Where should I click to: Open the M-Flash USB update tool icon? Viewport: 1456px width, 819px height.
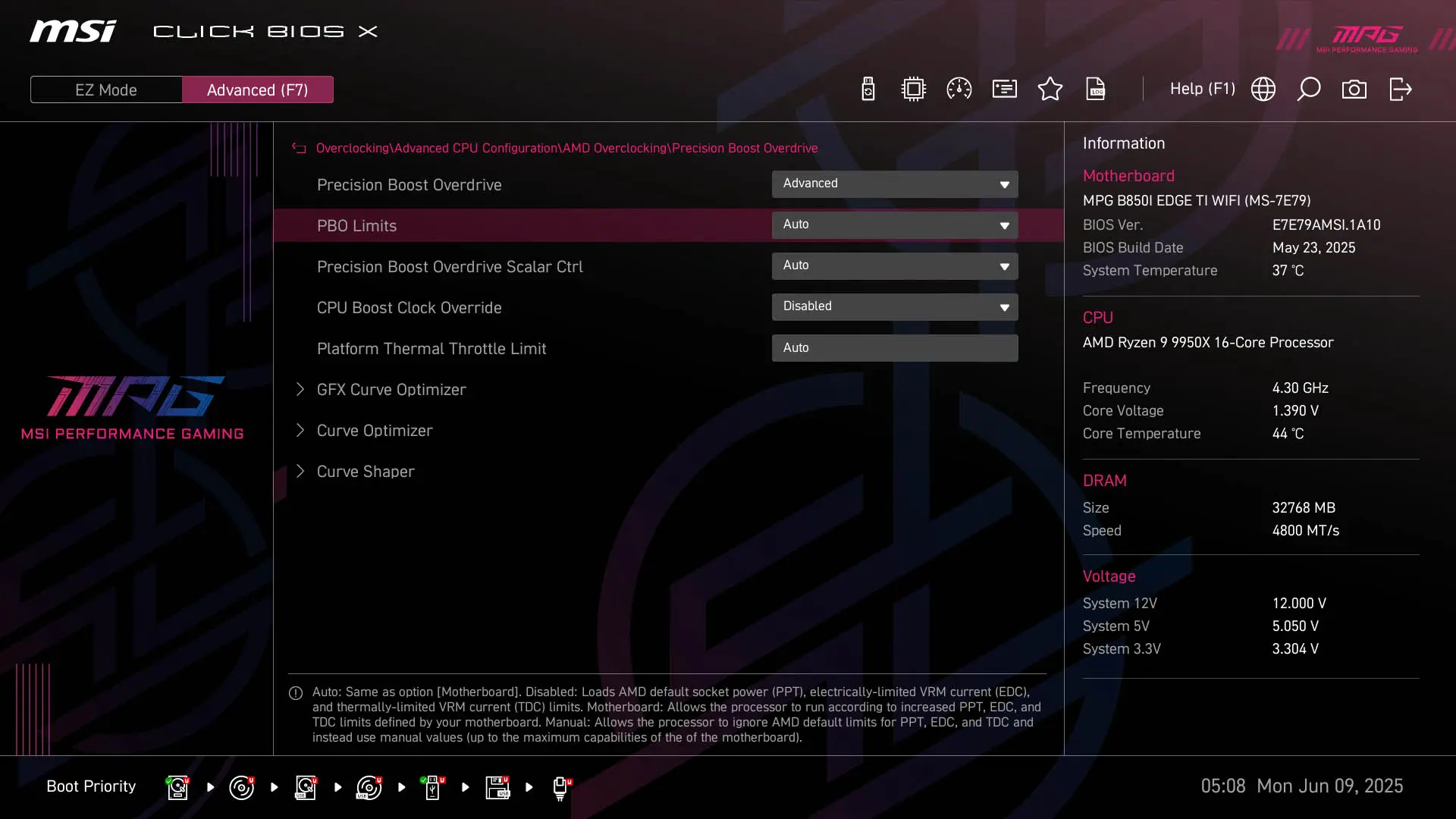868,89
